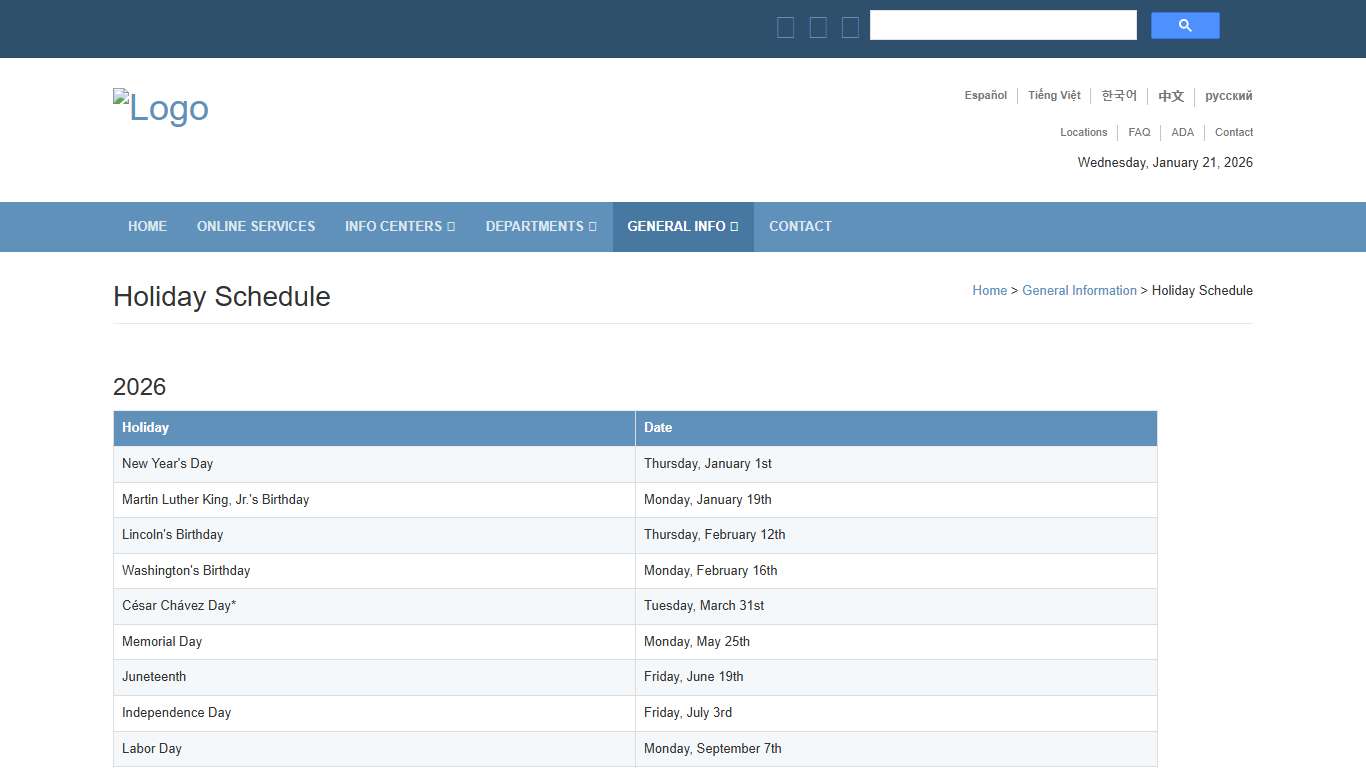
Task: Expand the Info Centers dropdown menu
Action: click(x=399, y=227)
